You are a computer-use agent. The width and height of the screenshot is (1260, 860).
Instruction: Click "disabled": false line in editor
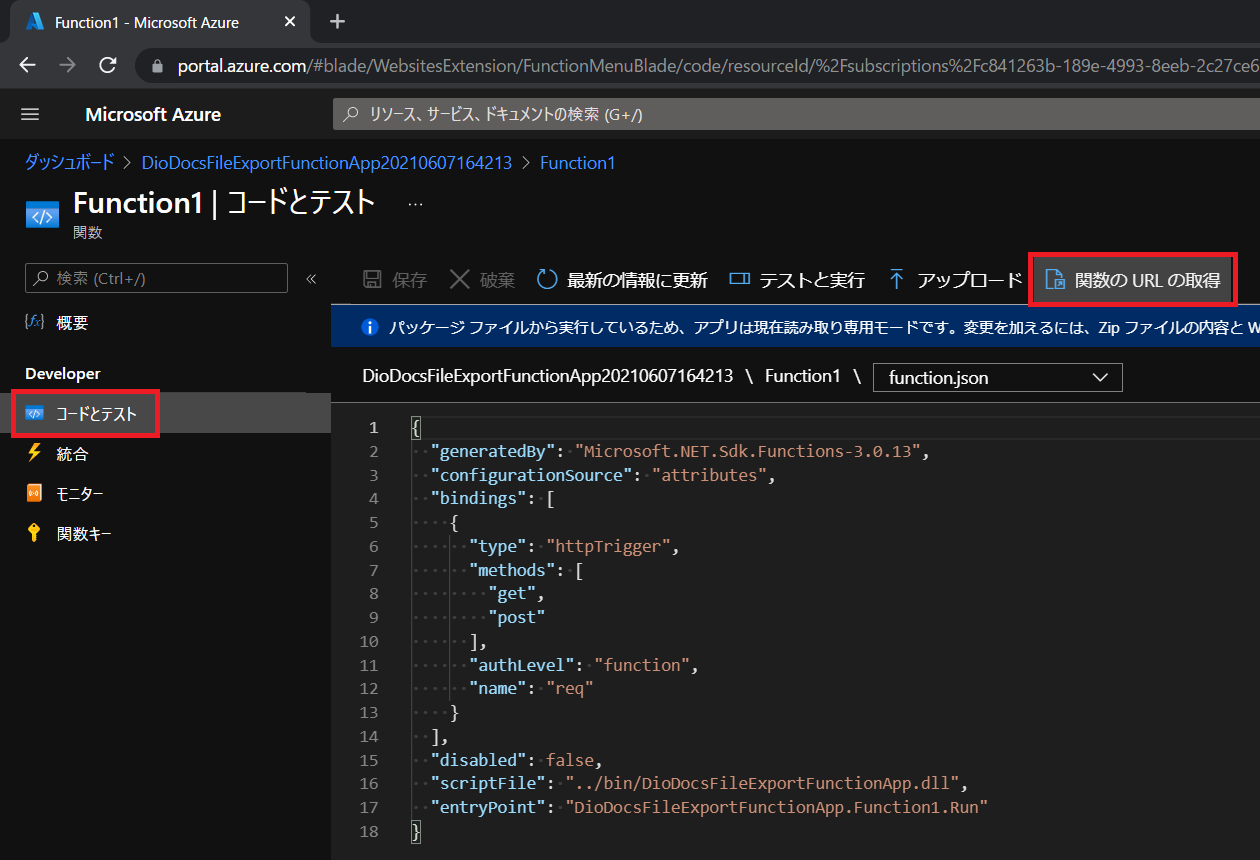[517, 760]
